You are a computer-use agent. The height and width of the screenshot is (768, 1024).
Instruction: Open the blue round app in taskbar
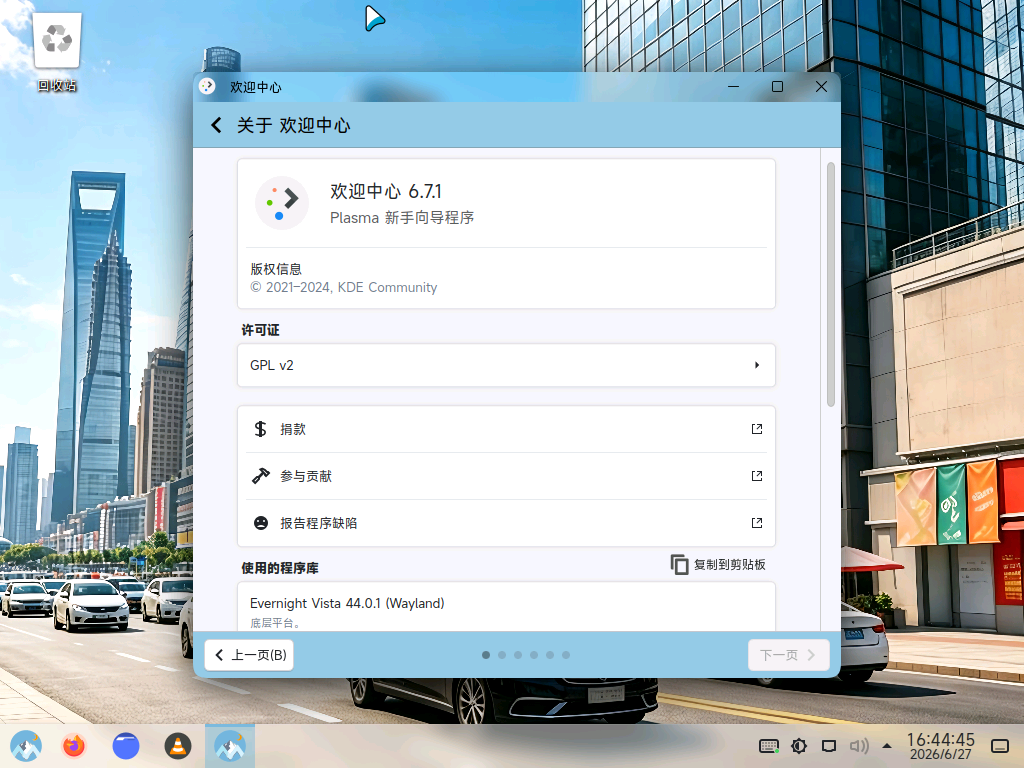click(x=126, y=746)
